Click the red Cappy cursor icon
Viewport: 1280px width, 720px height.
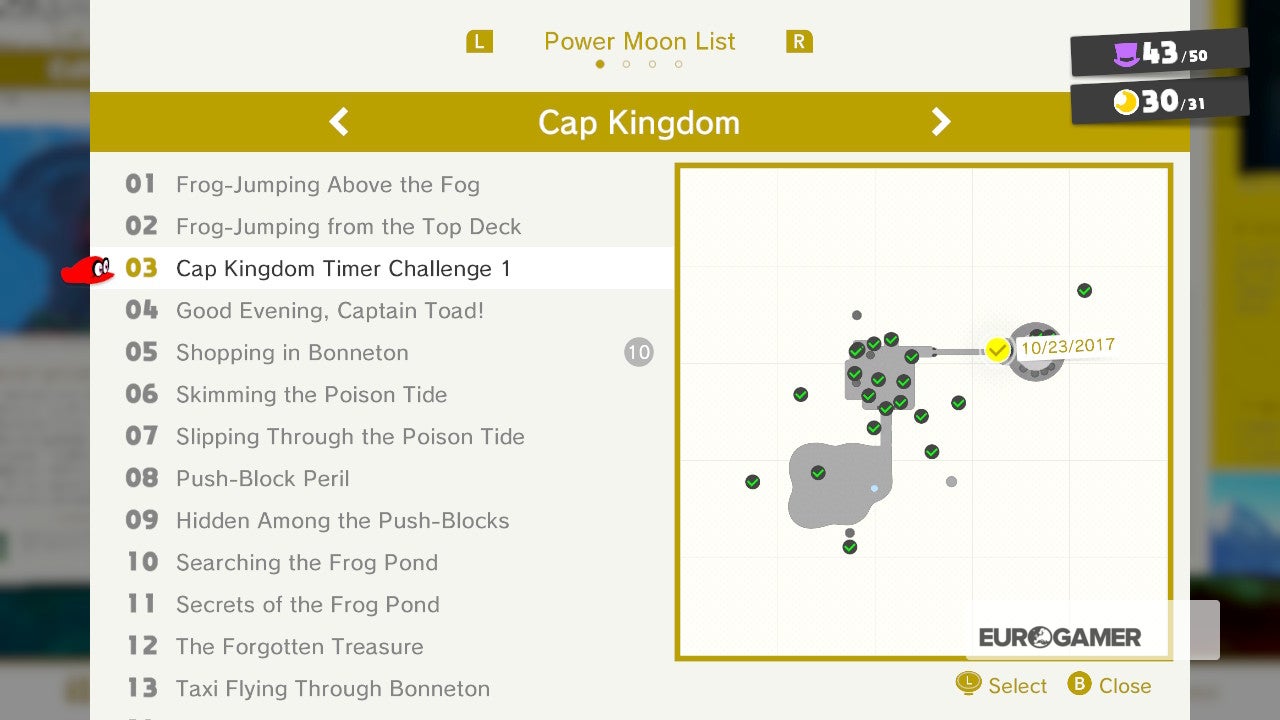(x=88, y=269)
